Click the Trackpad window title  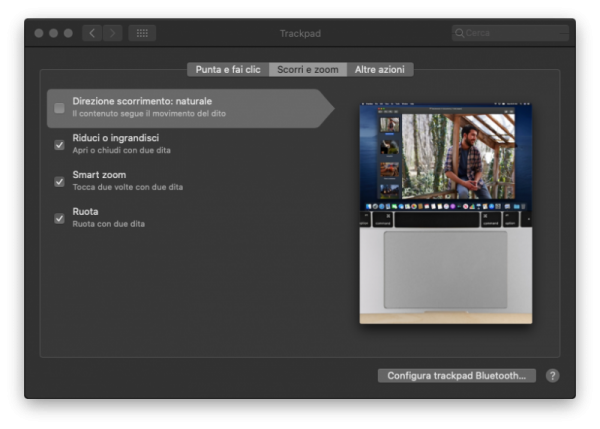(x=300, y=34)
